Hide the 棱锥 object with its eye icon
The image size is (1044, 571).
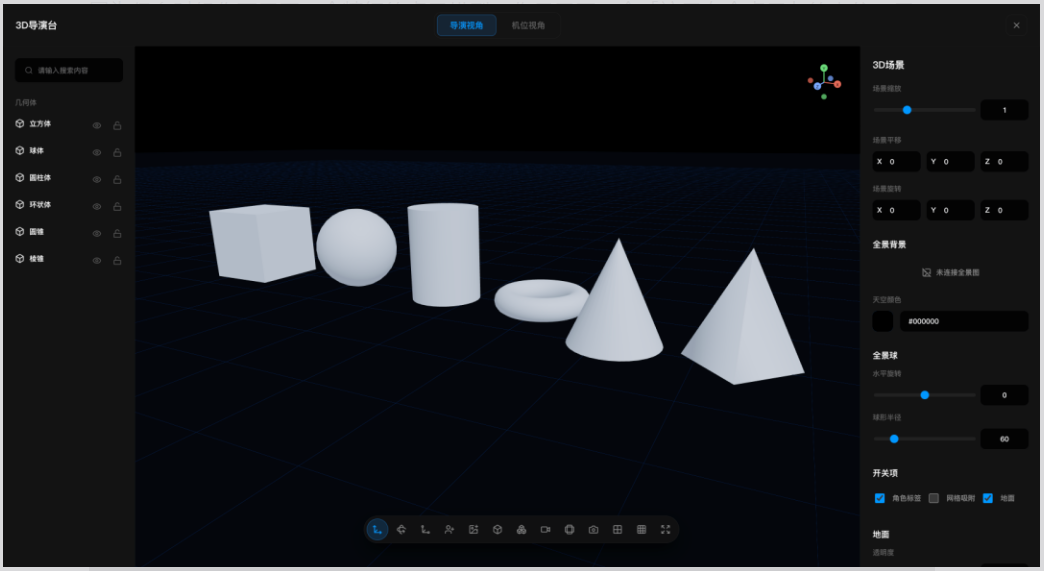pos(97,260)
